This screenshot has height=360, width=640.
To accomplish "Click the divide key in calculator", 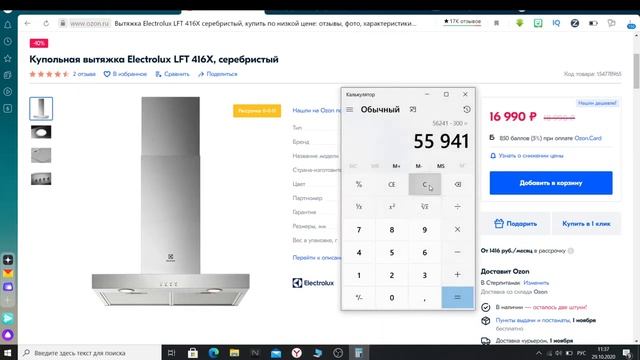I will [458, 207].
